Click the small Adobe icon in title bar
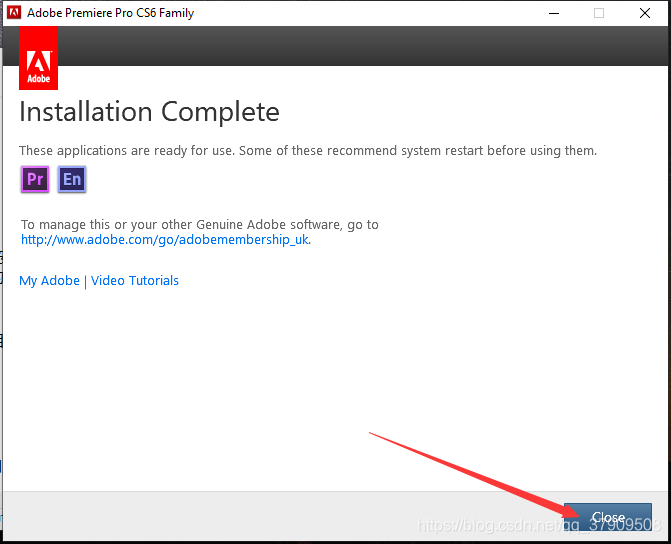Image resolution: width=671 pixels, height=544 pixels. click(14, 12)
